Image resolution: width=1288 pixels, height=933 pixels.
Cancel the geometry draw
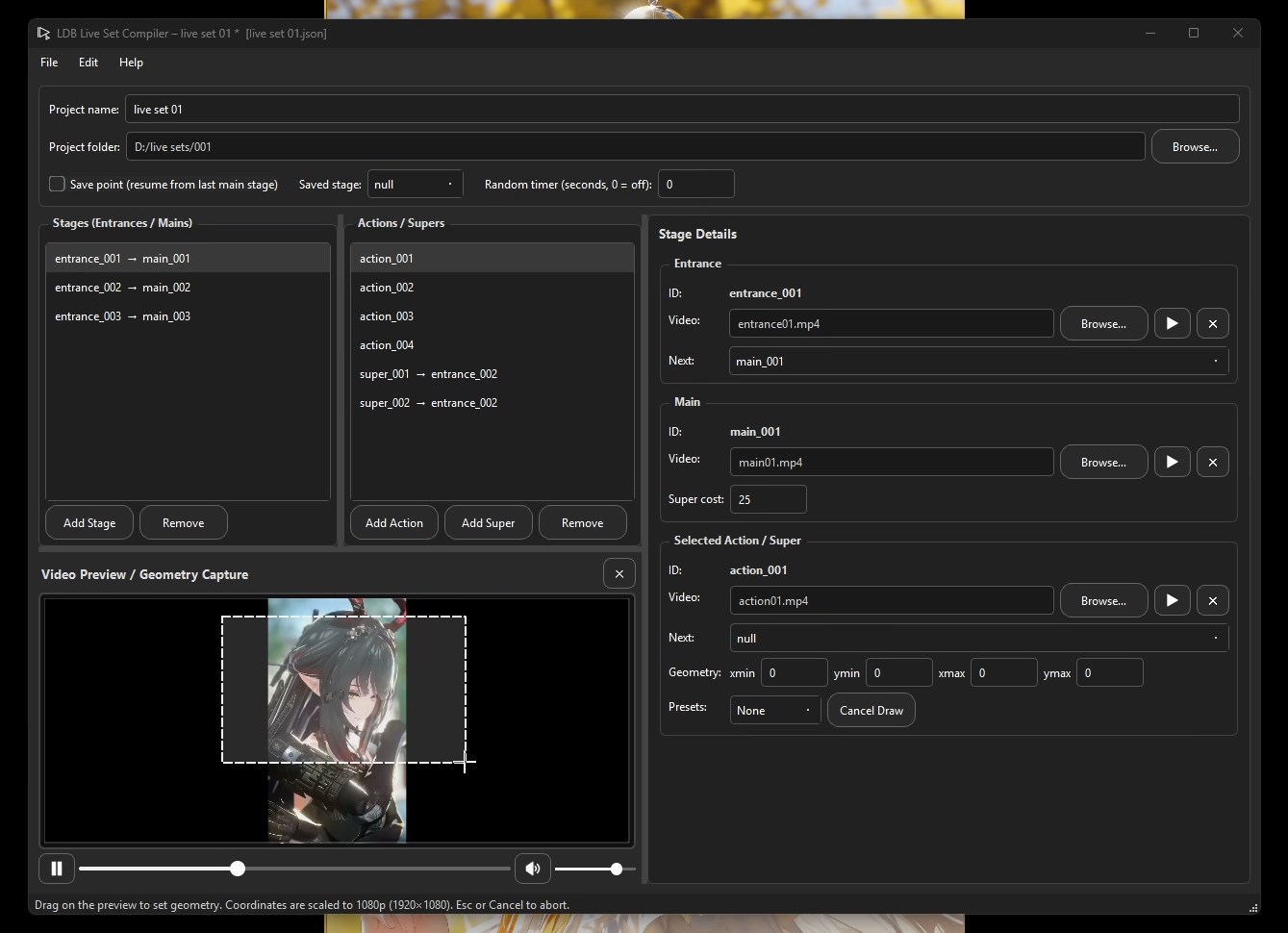(x=871, y=711)
